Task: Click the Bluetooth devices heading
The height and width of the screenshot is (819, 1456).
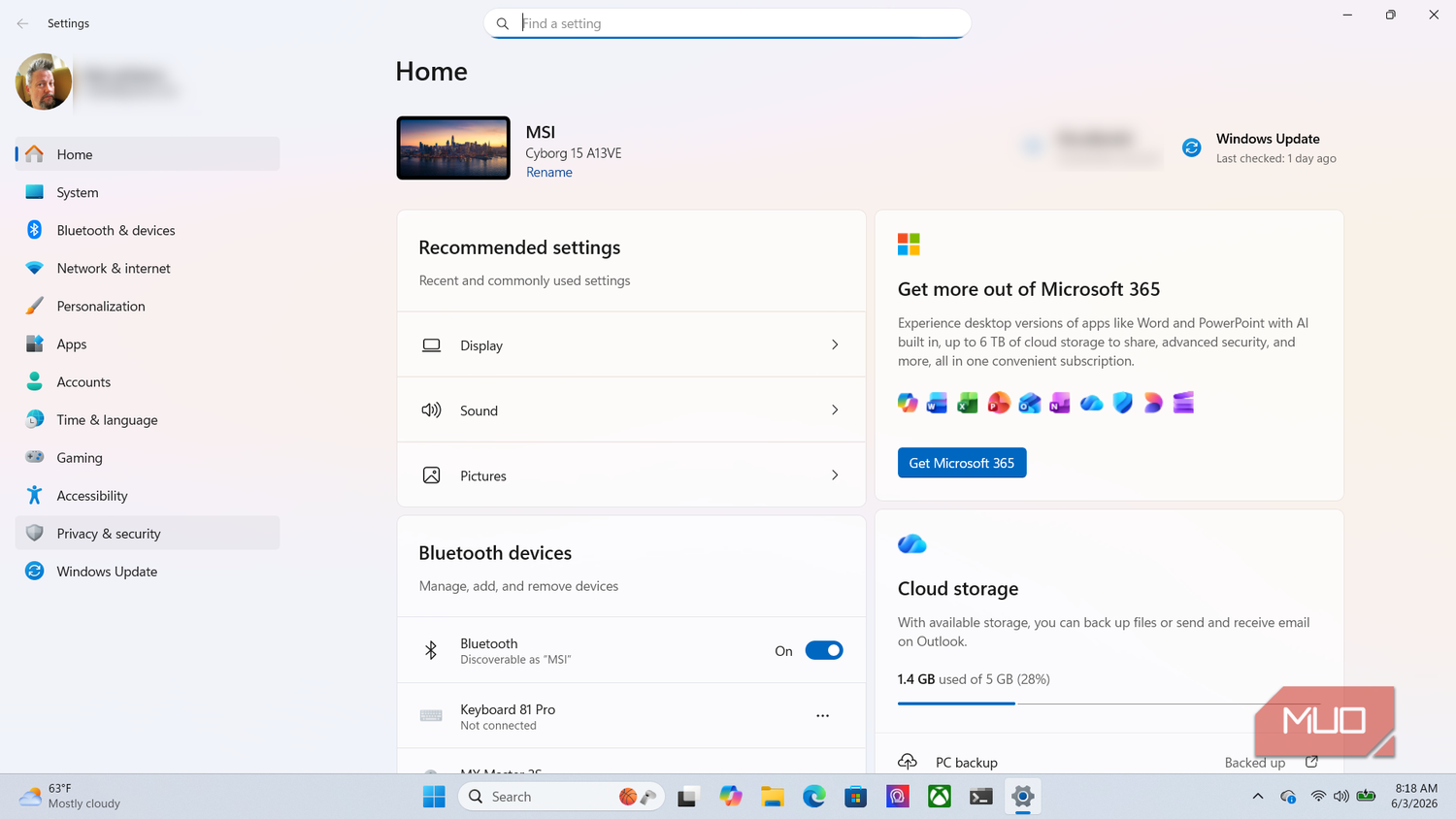Action: click(495, 553)
